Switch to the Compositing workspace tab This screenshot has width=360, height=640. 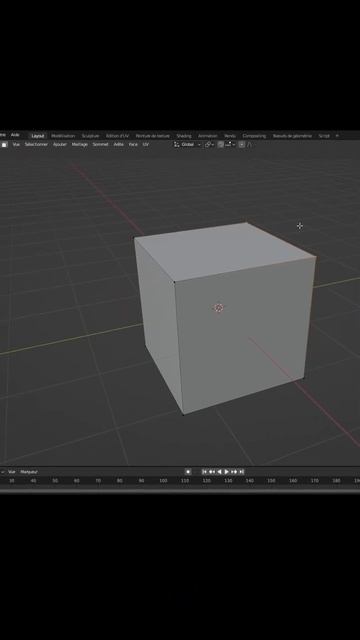(254, 136)
